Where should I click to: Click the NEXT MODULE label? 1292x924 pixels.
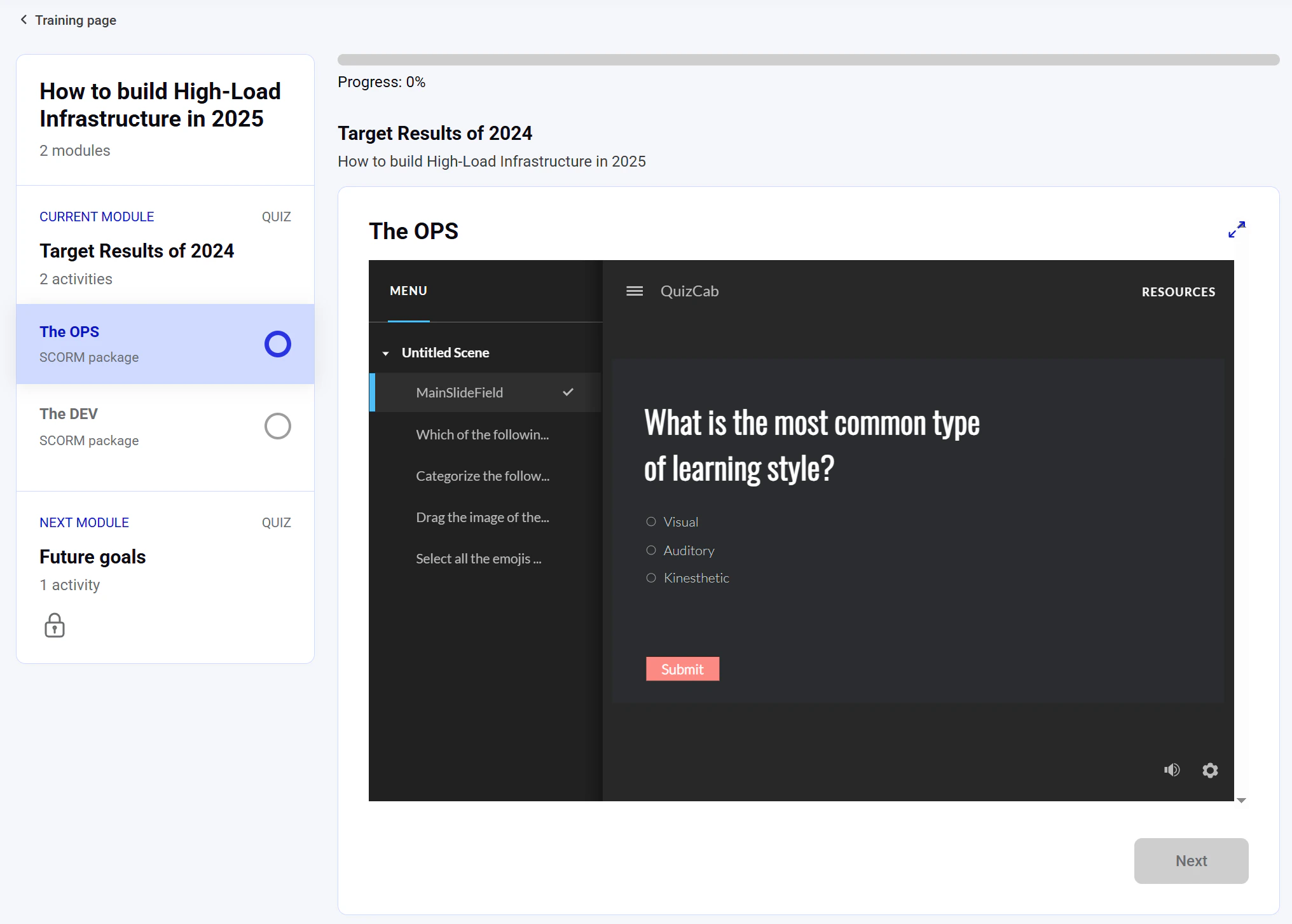84,523
